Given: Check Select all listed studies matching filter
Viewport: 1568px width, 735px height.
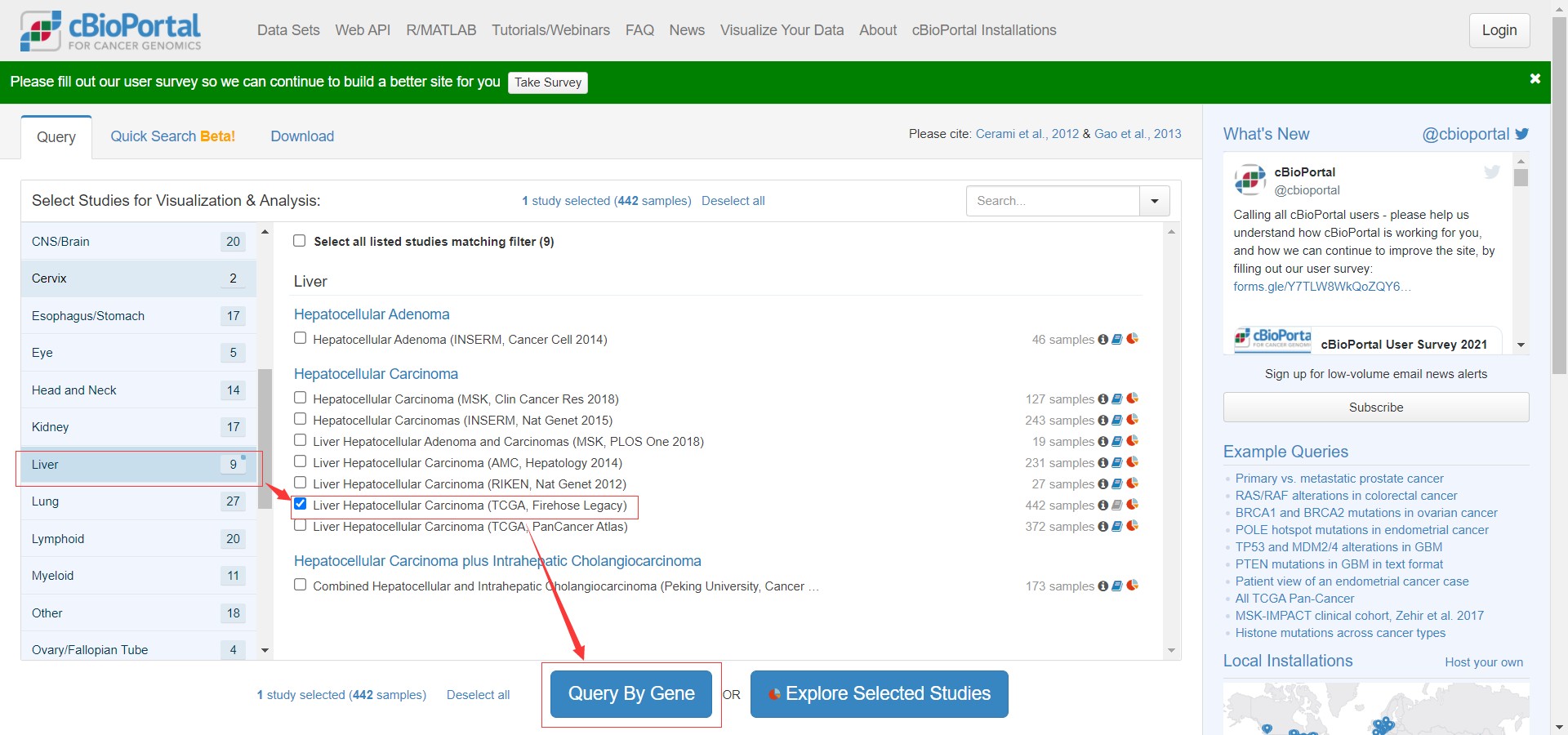Looking at the screenshot, I should tap(300, 241).
